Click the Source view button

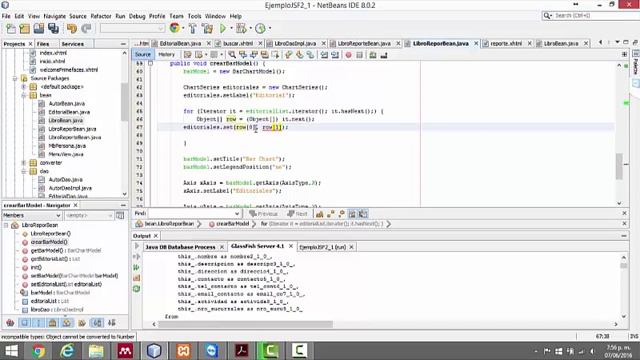[x=143, y=55]
